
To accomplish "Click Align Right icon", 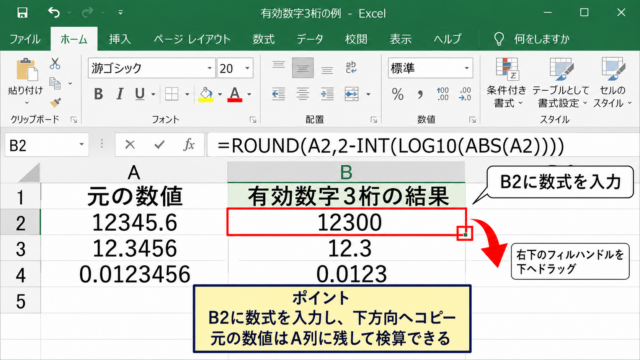I will 327,94.
